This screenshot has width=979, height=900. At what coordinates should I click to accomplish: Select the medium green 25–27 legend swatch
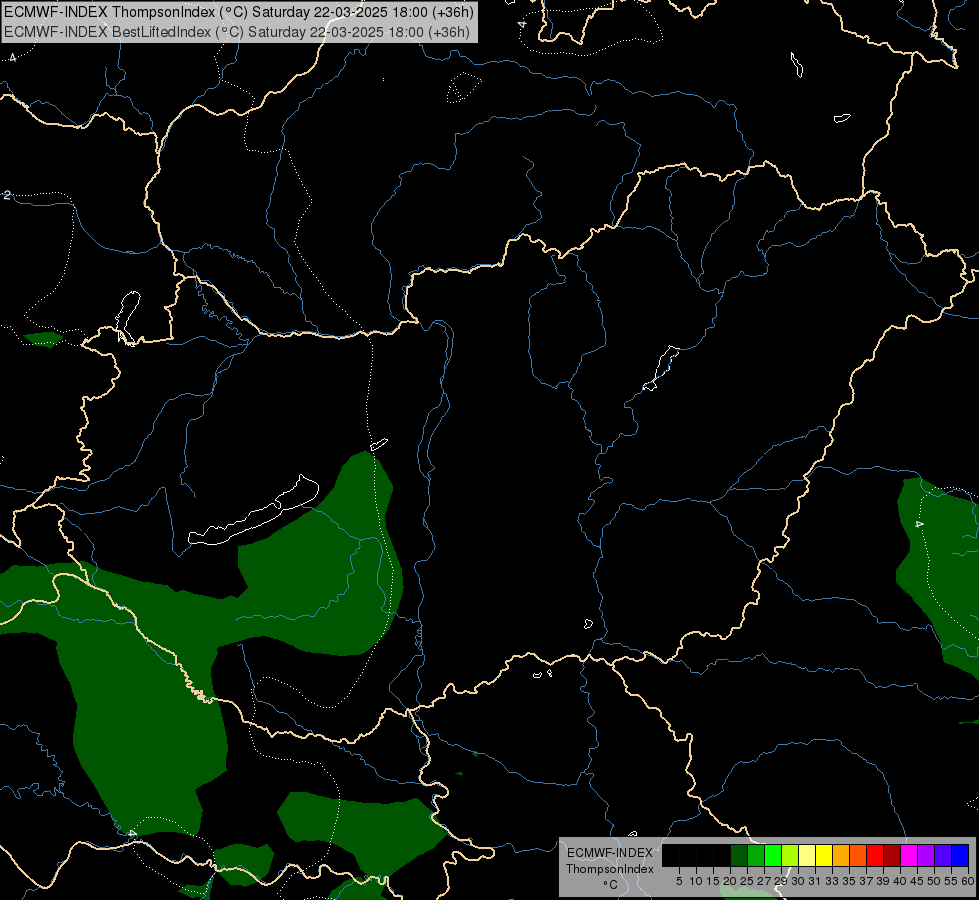[x=756, y=855]
